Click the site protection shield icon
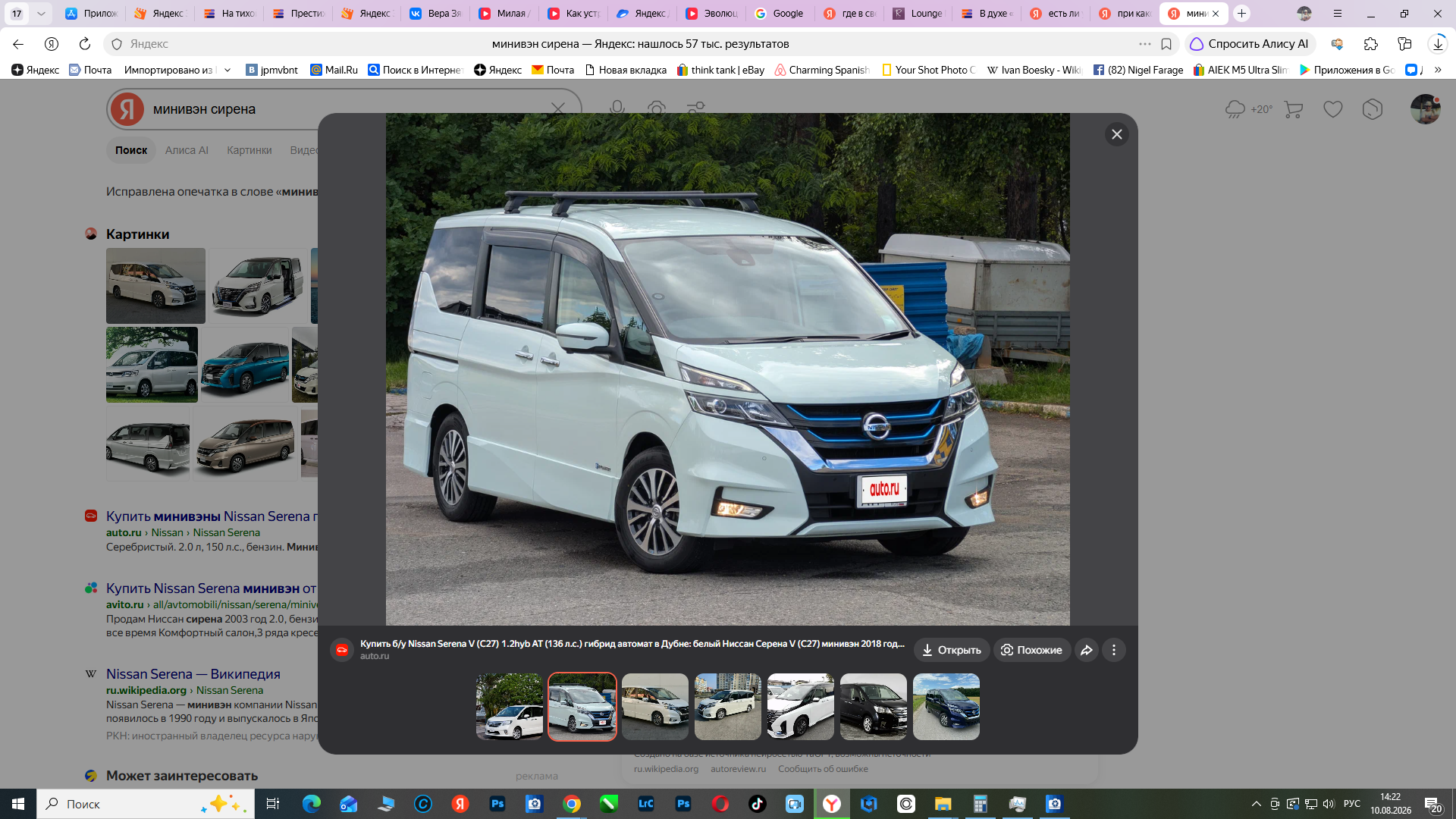Screen dimensions: 1456x819 point(117,44)
